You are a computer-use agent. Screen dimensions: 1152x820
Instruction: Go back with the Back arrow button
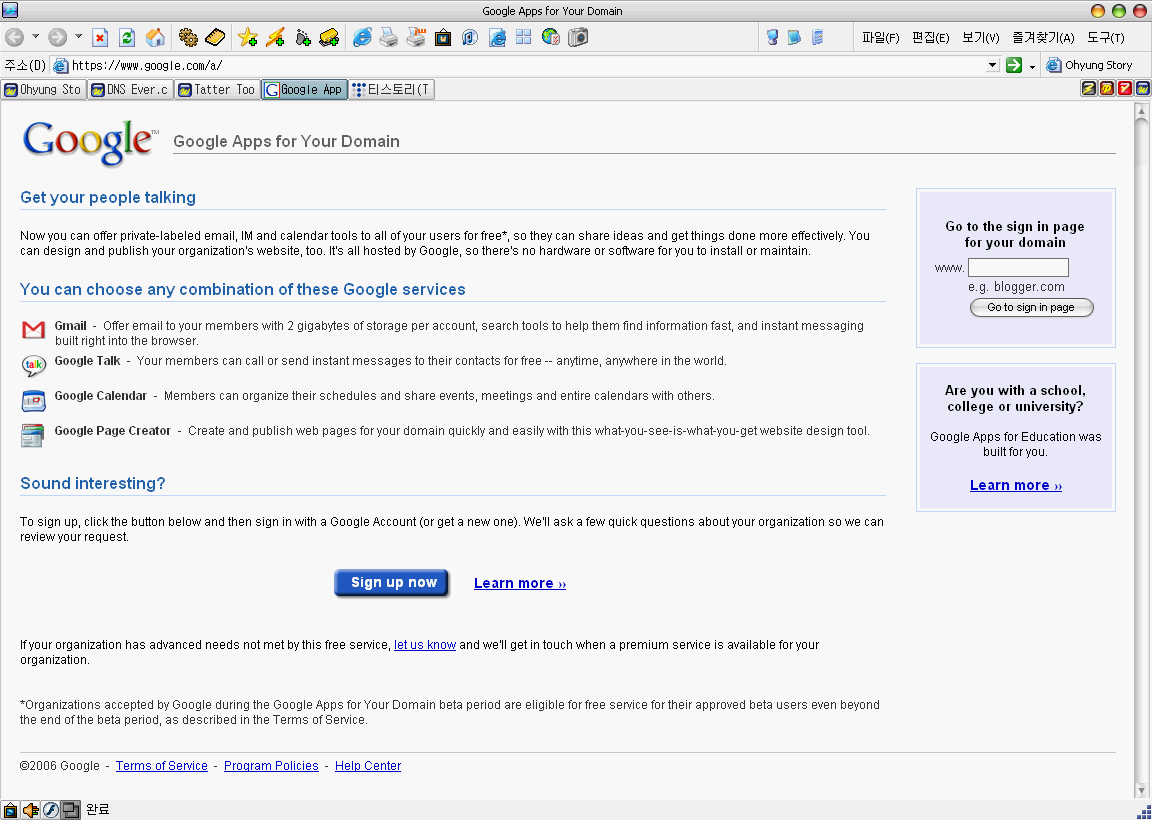(x=15, y=37)
